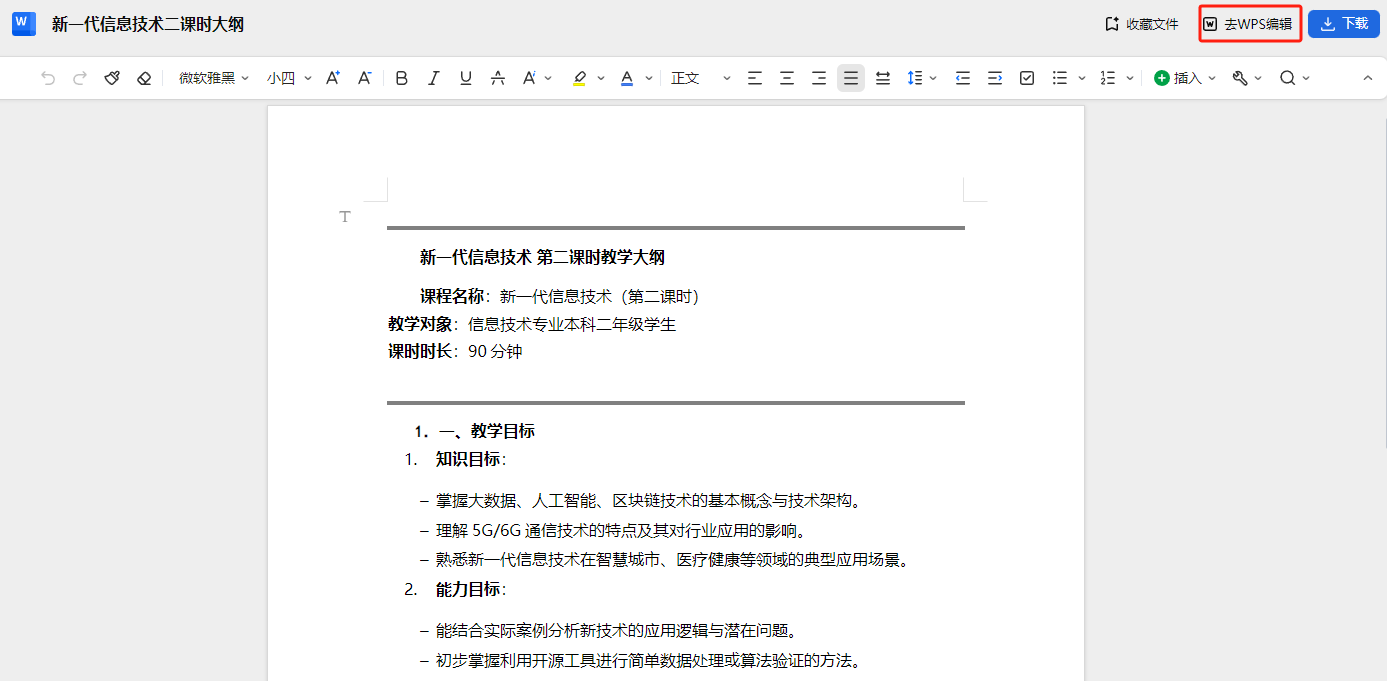Increase font size with A+ icon
This screenshot has height=681, width=1387.
coord(334,78)
